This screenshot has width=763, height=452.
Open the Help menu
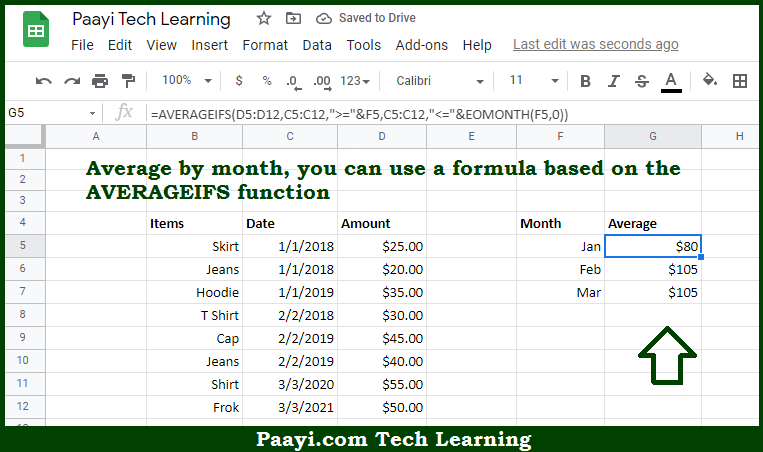tap(477, 45)
